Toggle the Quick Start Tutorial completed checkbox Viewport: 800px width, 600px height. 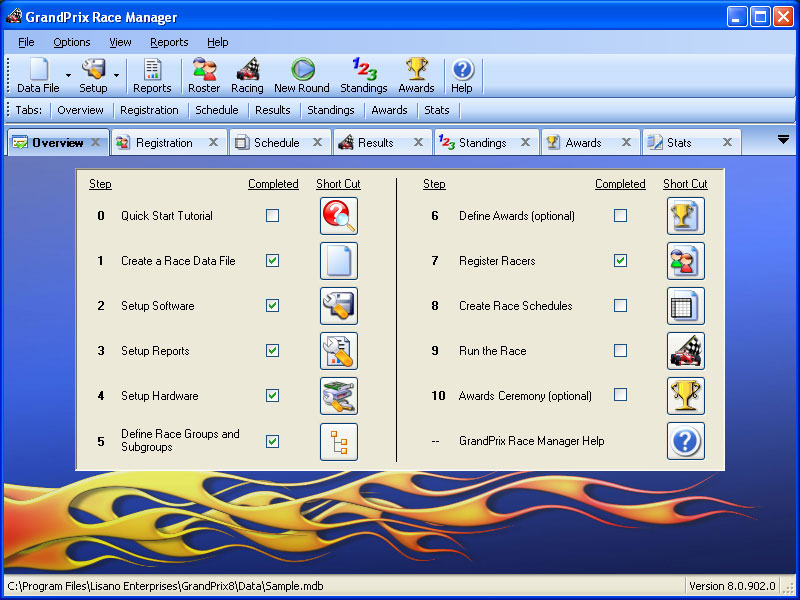click(x=272, y=216)
